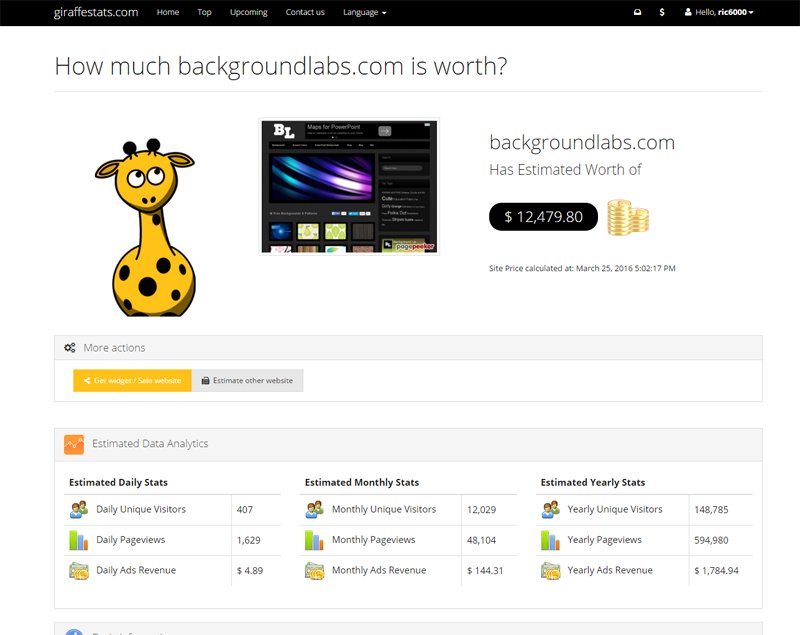
Task: Click the Monthly Unique Visitors people icon
Action: (x=314, y=510)
